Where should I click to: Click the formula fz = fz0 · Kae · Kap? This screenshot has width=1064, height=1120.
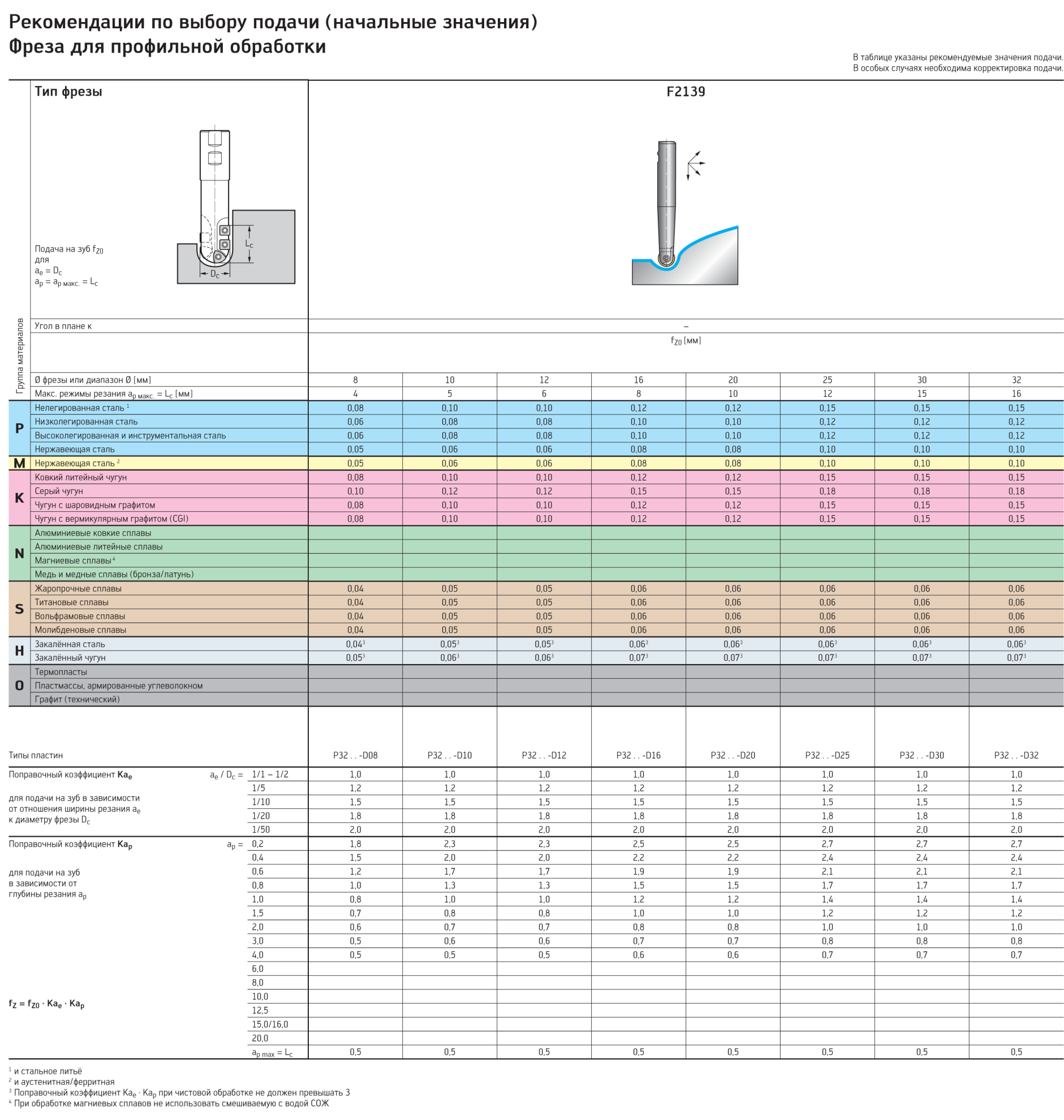(46, 1003)
